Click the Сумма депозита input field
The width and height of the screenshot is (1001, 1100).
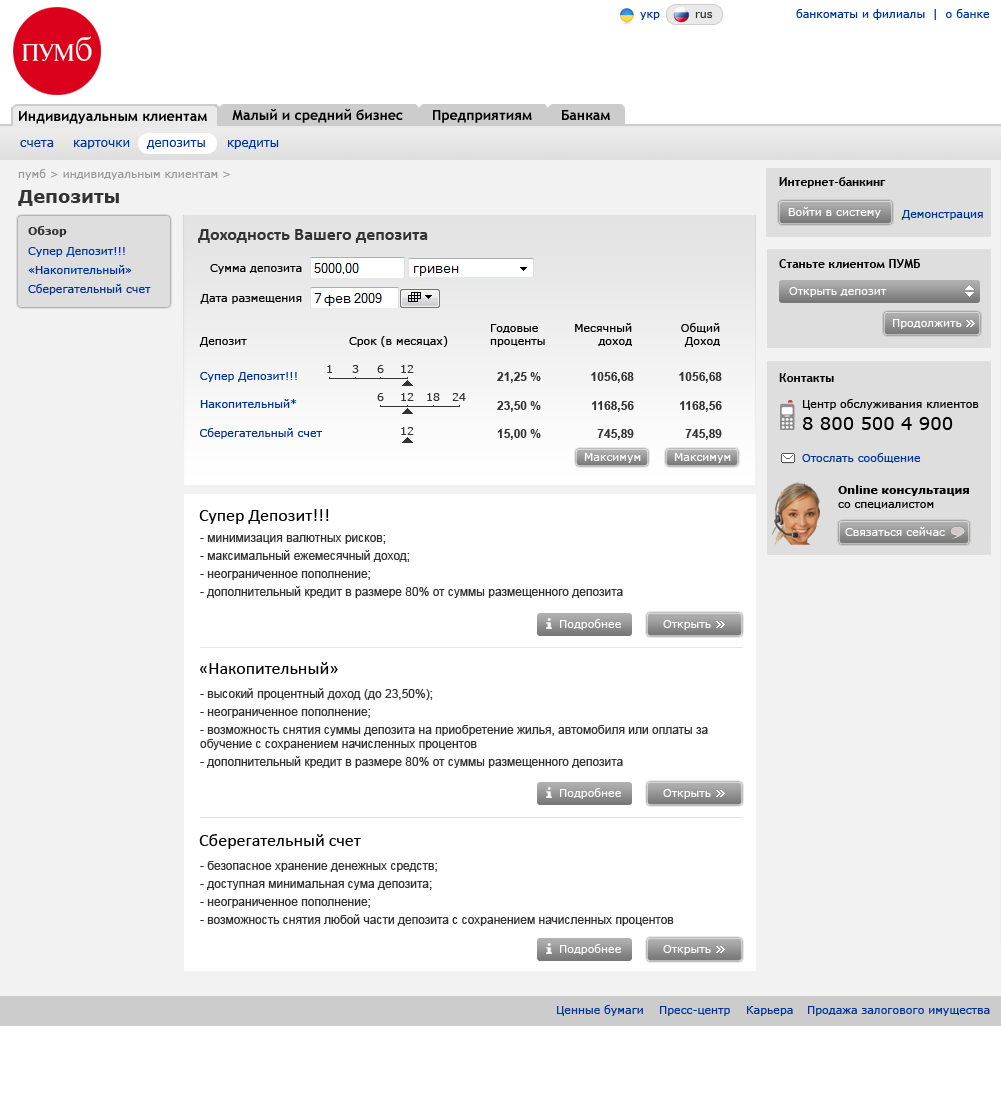tap(357, 268)
